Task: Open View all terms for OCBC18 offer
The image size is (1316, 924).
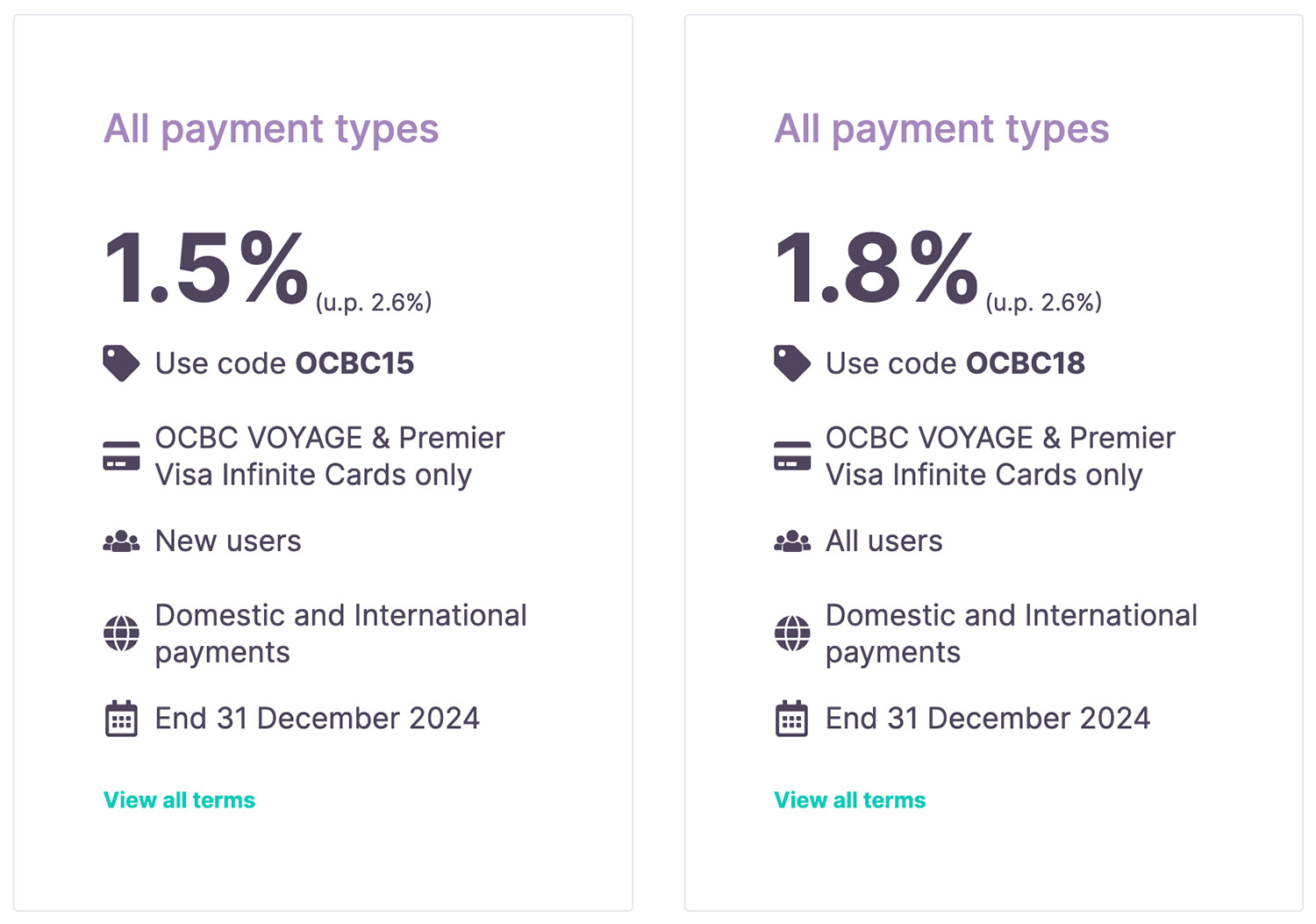Action: tap(849, 800)
